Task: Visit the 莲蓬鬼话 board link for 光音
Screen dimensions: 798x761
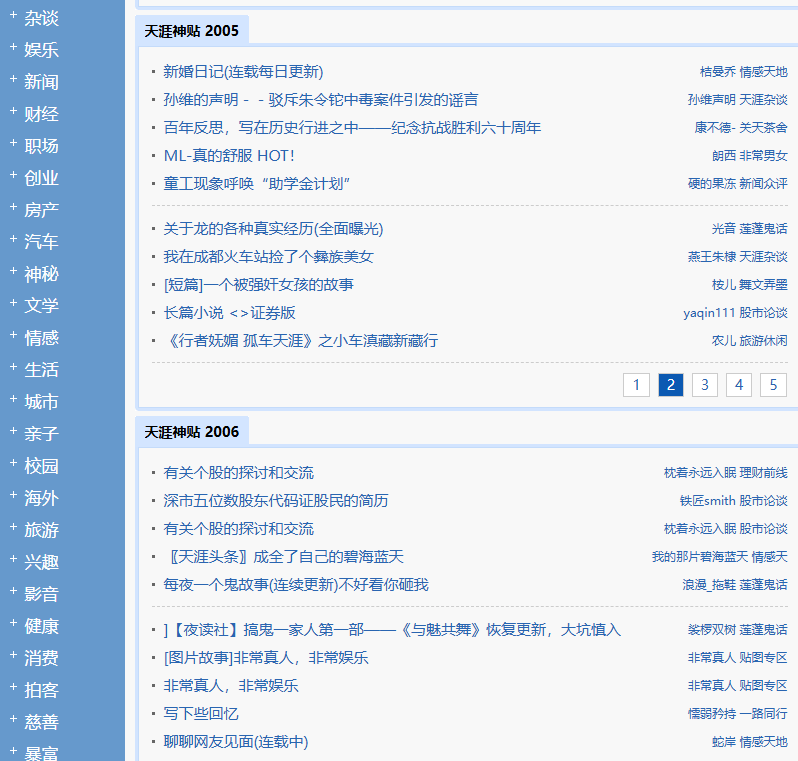Action: pyautogui.click(x=763, y=229)
